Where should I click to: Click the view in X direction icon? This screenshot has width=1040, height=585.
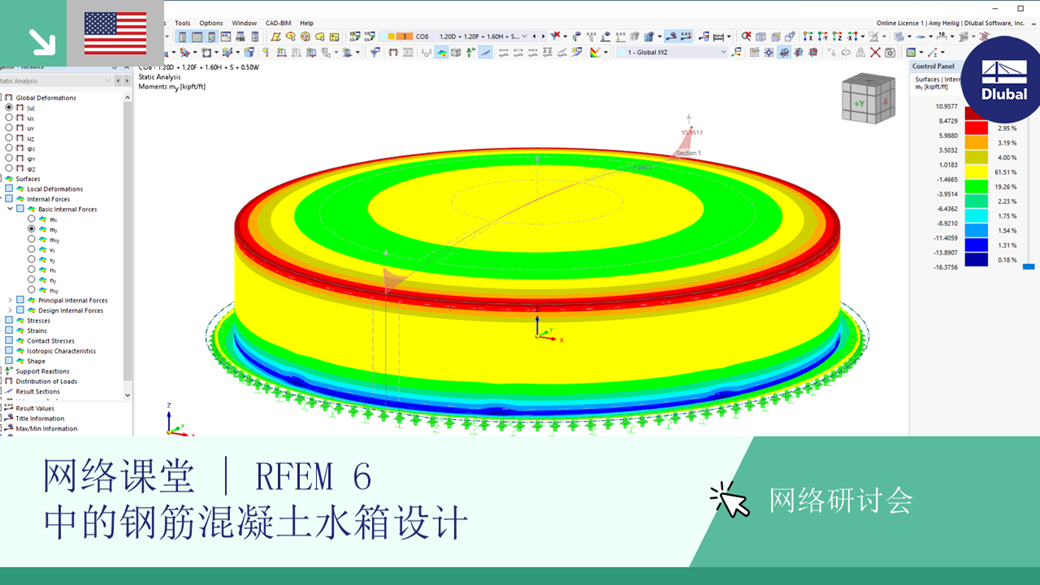(x=808, y=36)
